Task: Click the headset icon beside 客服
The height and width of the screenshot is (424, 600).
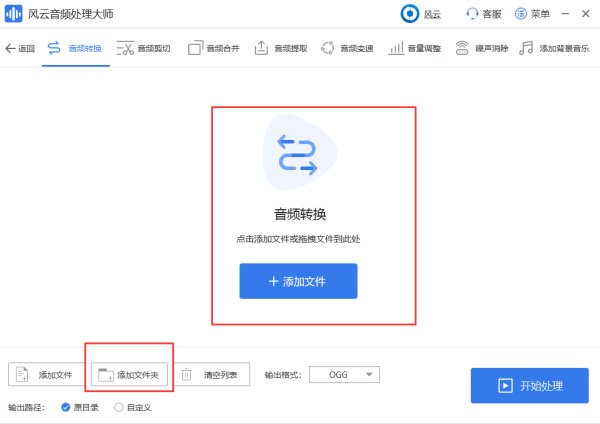Action: [x=472, y=14]
